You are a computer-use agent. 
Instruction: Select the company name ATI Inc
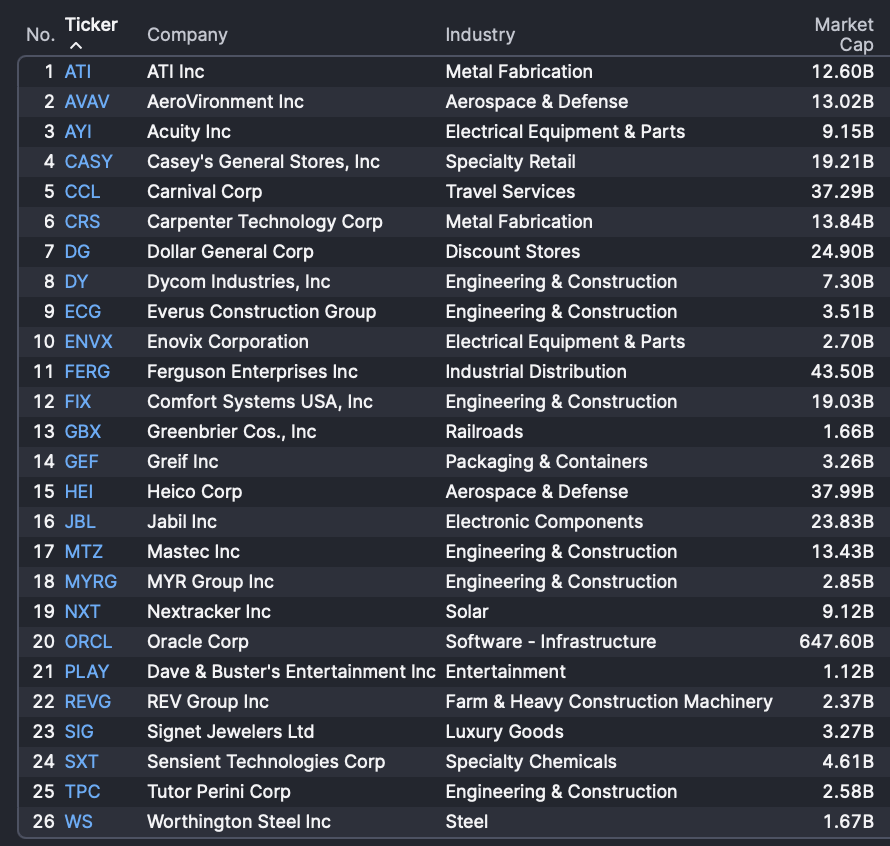coord(175,72)
